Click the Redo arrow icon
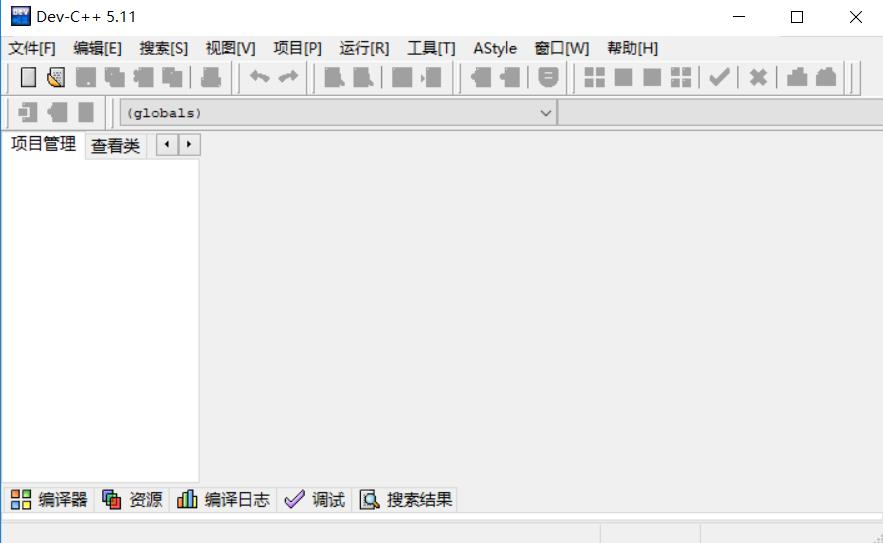This screenshot has height=543, width=883. tap(288, 77)
